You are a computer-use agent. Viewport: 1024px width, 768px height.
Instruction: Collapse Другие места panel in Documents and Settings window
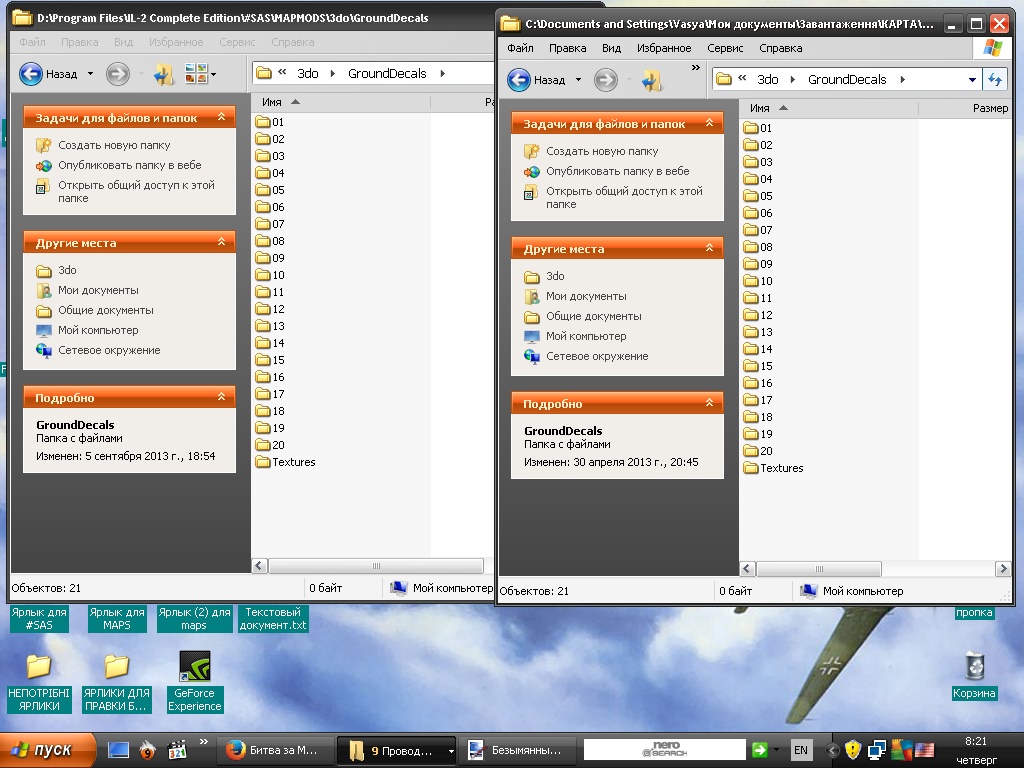pyautogui.click(x=707, y=249)
